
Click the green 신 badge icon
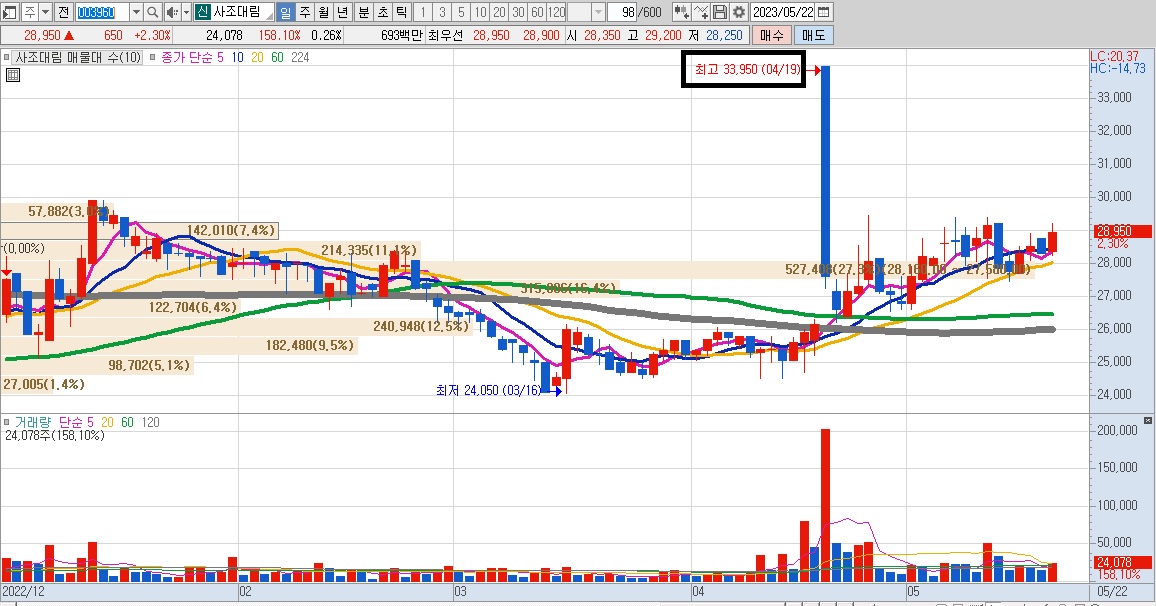point(203,12)
